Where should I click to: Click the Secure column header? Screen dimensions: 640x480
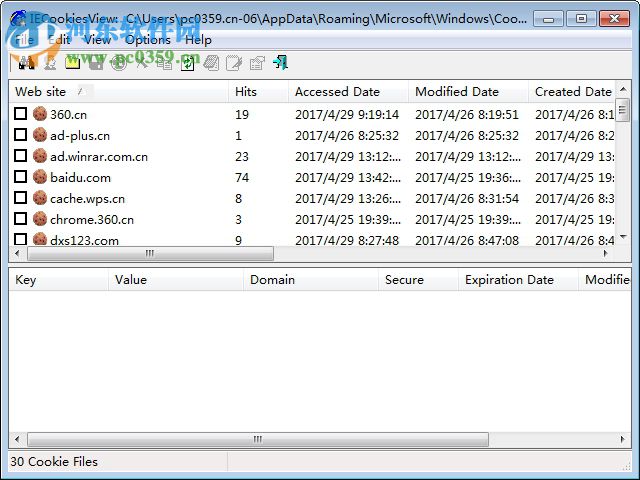[418, 280]
